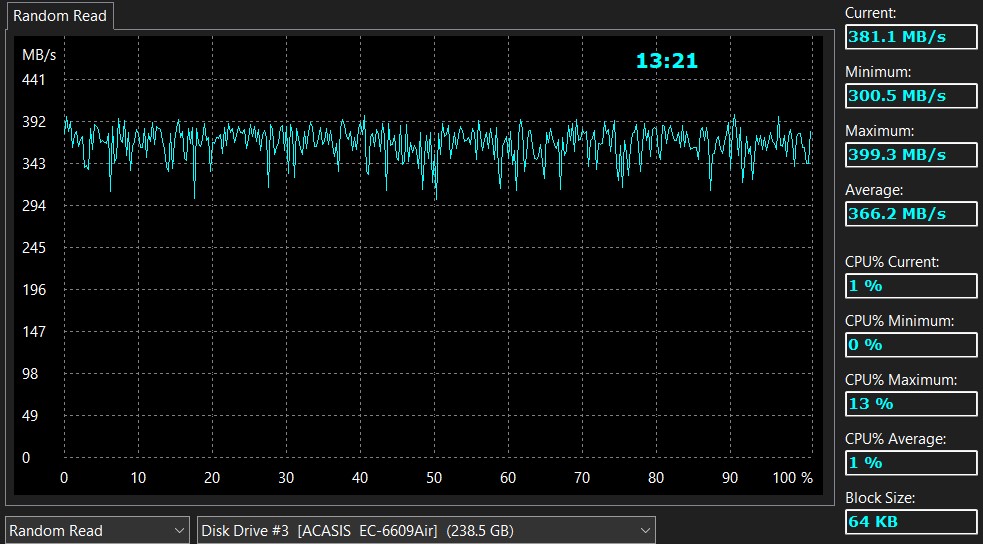Select the CPU% Minimum field showing 0 %

tap(910, 345)
